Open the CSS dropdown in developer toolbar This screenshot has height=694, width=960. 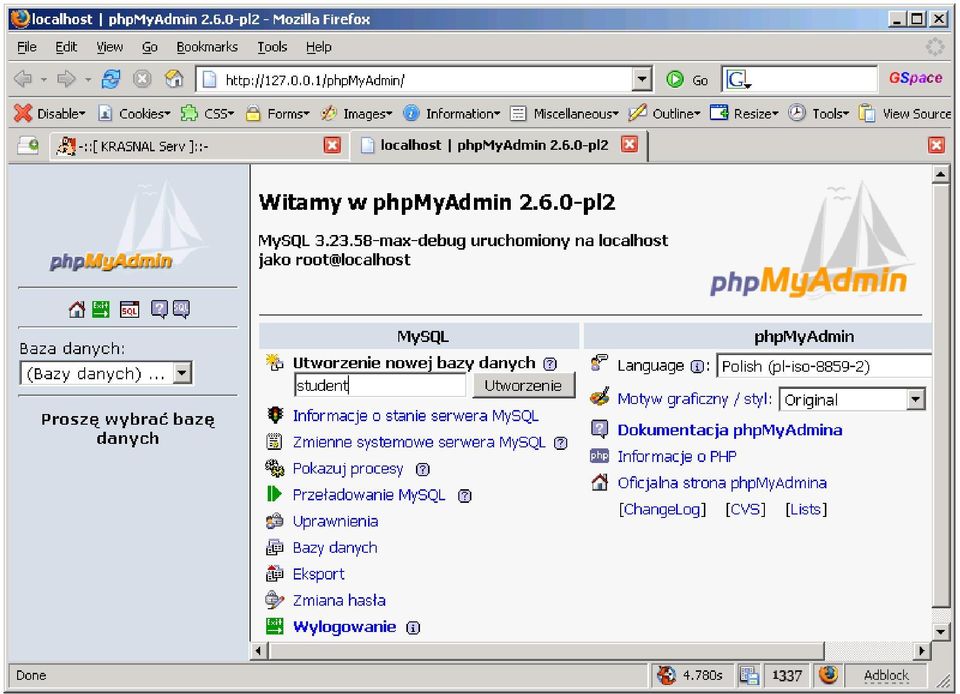pyautogui.click(x=208, y=113)
